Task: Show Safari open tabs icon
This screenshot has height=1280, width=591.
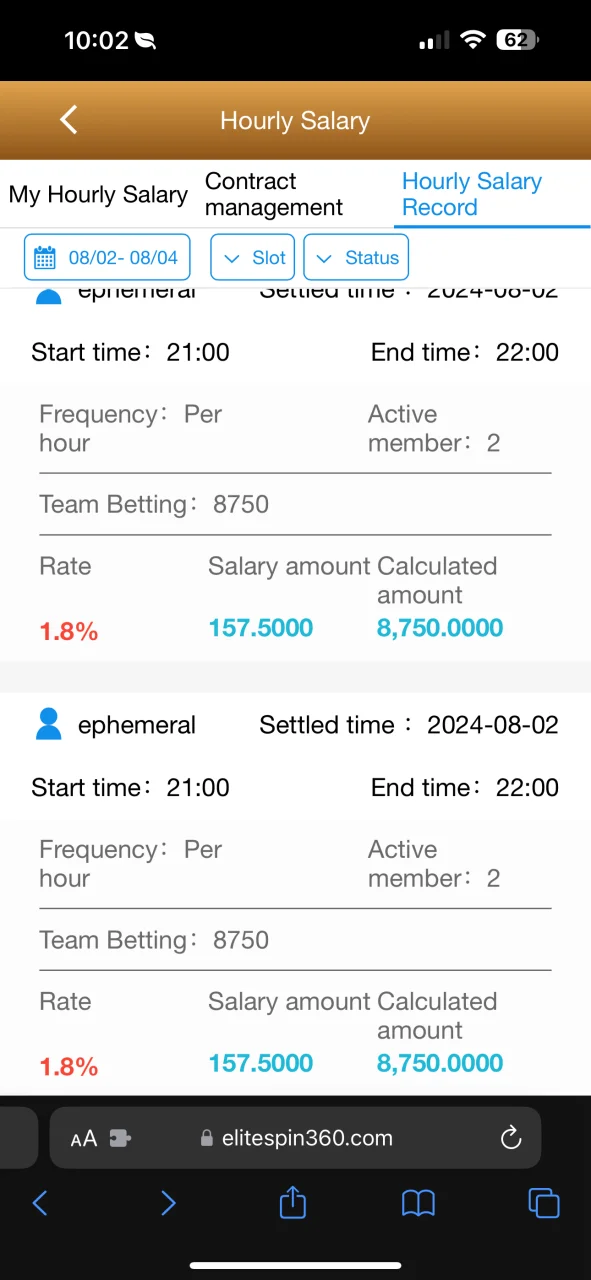Action: [543, 1203]
